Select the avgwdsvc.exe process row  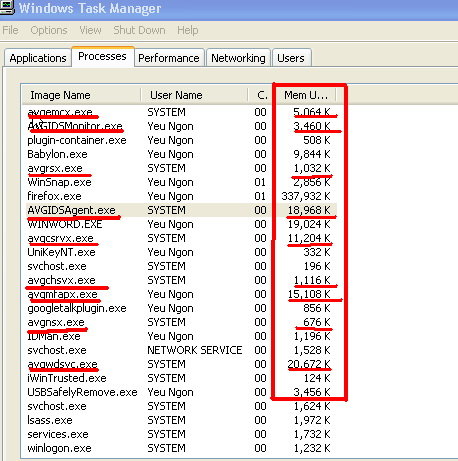180,364
